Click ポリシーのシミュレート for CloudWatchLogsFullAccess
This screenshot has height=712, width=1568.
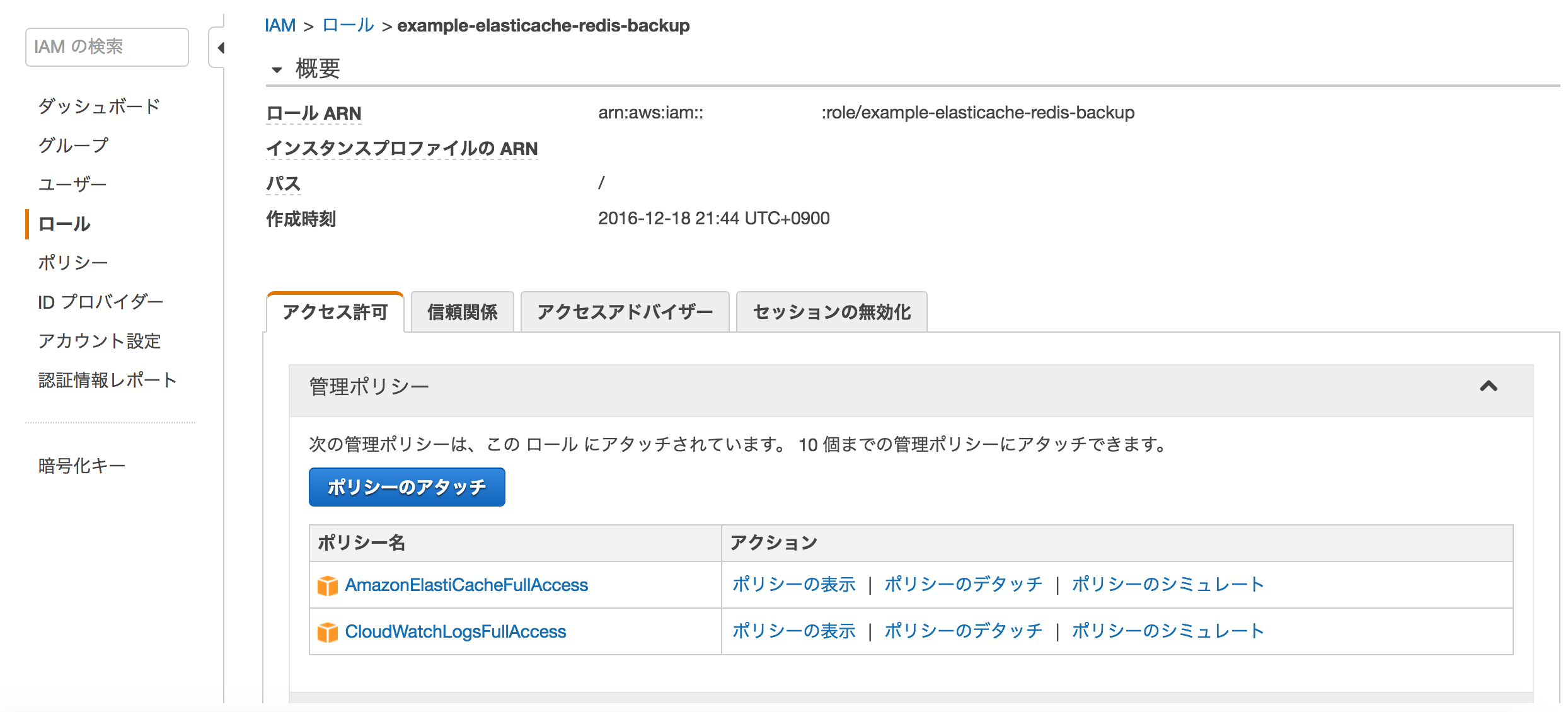(1168, 631)
